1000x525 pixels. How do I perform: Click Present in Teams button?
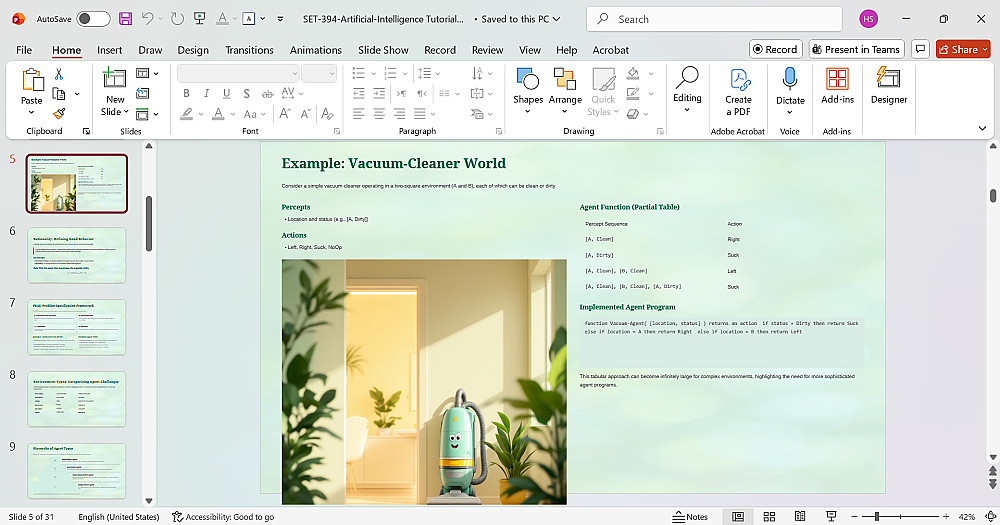coord(855,49)
